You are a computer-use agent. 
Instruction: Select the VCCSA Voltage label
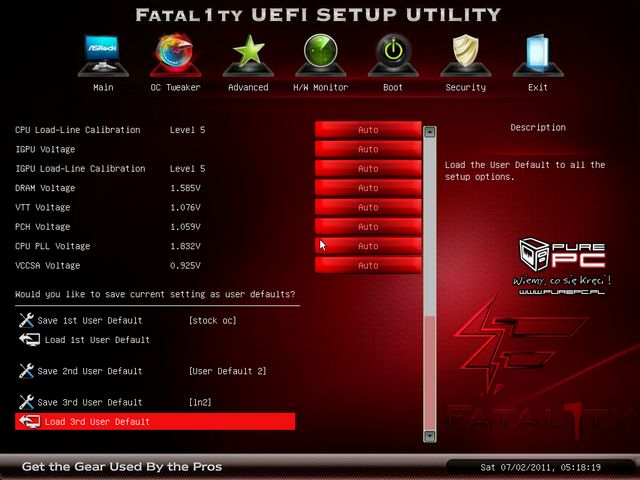tap(47, 266)
